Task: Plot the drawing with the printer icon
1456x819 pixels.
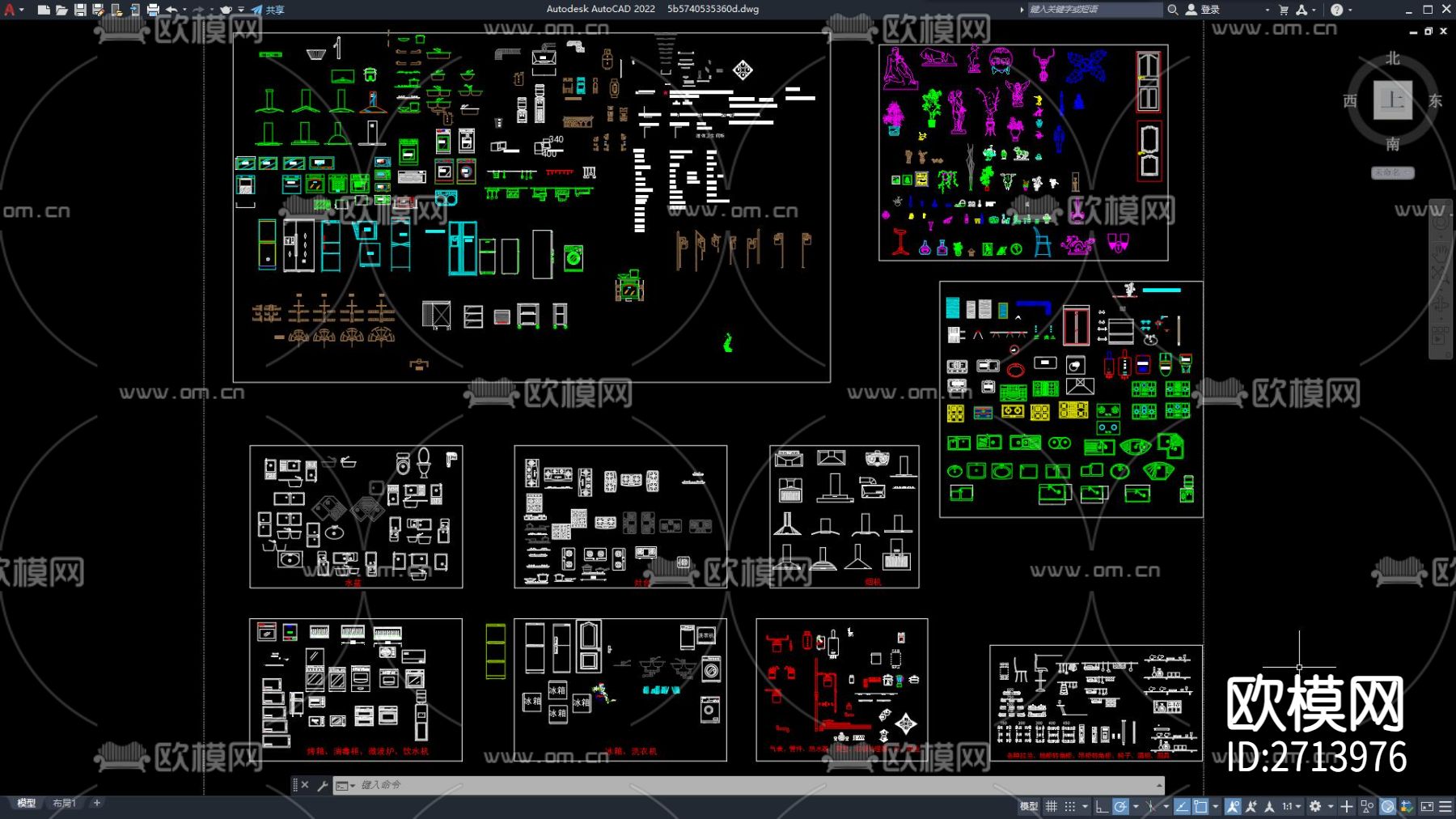Action: pyautogui.click(x=153, y=10)
